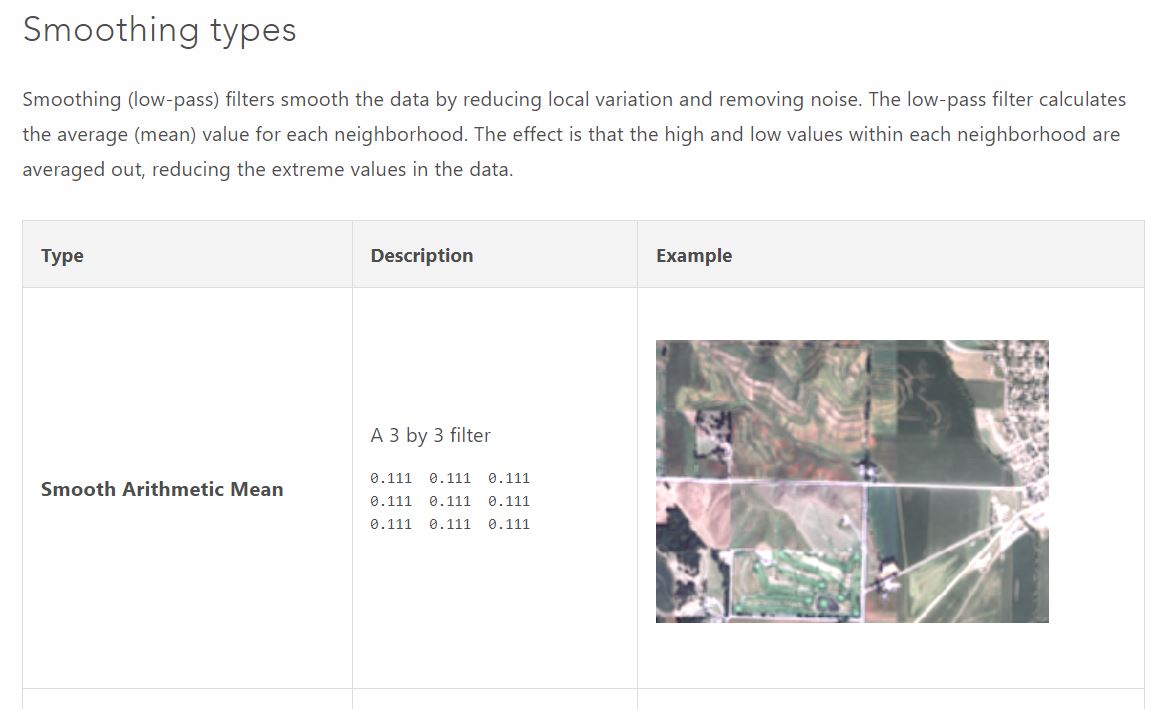This screenshot has width=1173, height=709.
Task: Click the first row of the filter kernel
Action: pos(449,478)
